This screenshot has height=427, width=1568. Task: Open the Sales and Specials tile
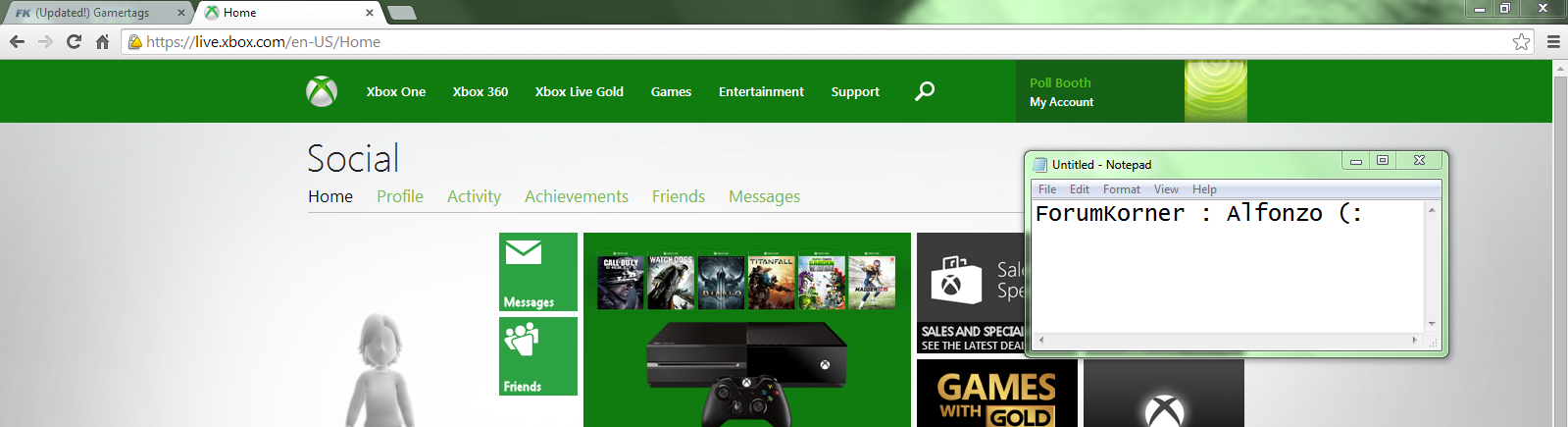(970, 293)
